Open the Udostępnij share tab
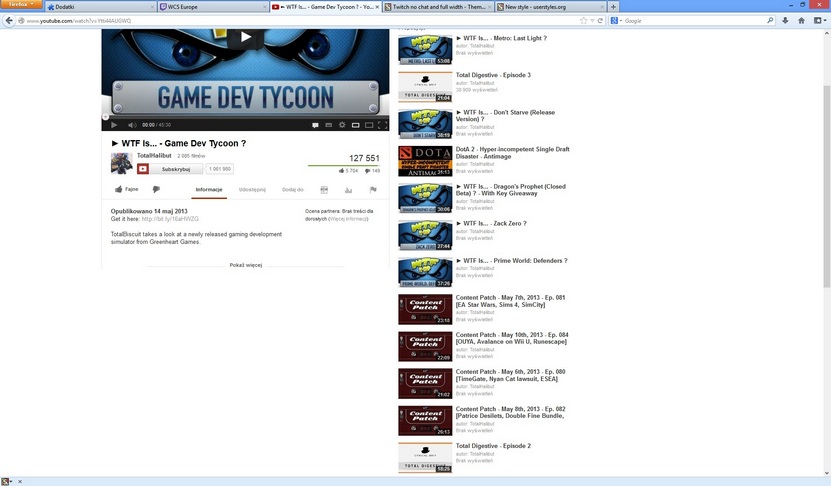Viewport: 831px width, 486px height. tap(252, 190)
